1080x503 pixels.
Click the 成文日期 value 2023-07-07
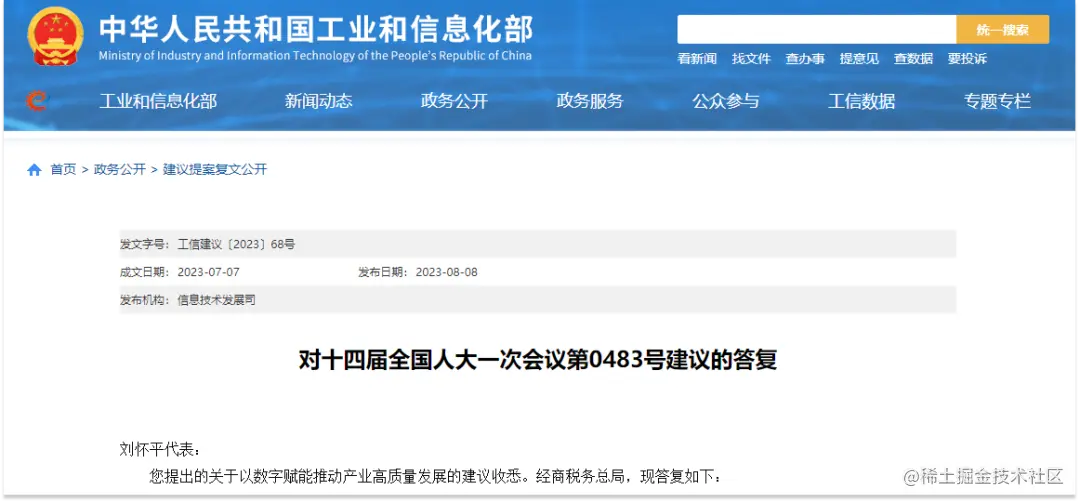[209, 272]
